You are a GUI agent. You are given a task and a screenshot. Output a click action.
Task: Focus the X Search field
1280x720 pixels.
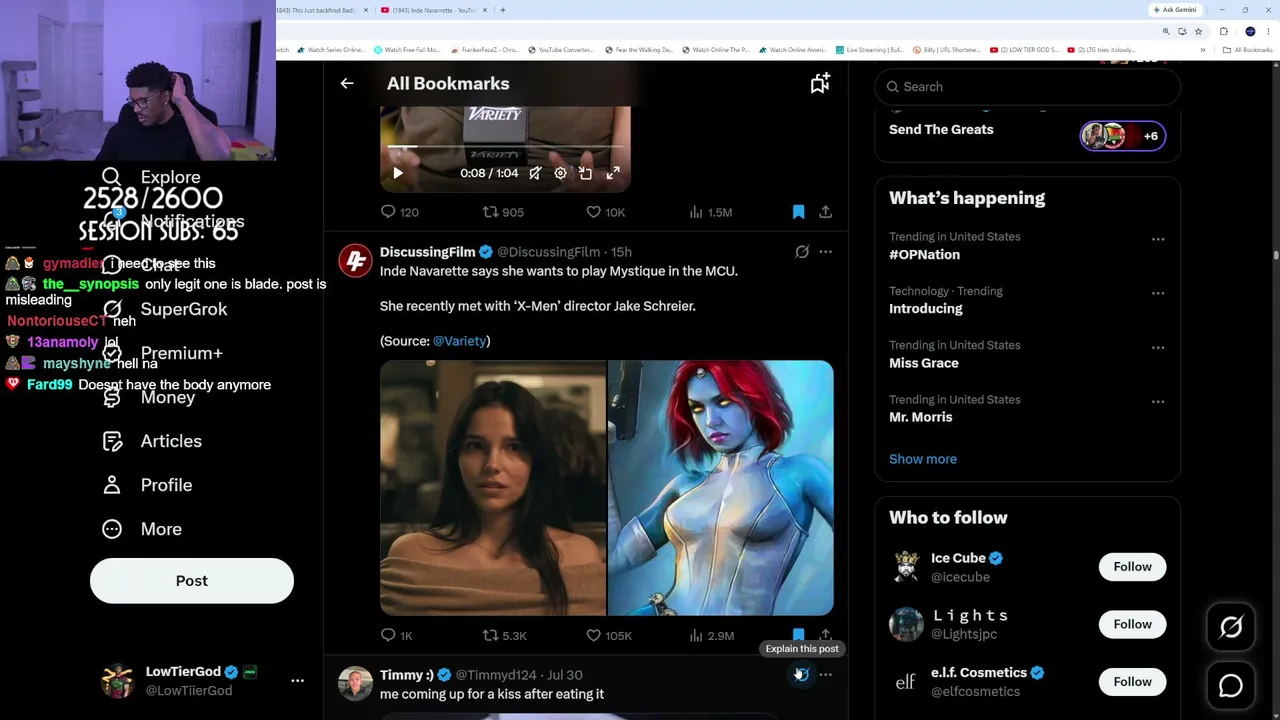click(1028, 87)
